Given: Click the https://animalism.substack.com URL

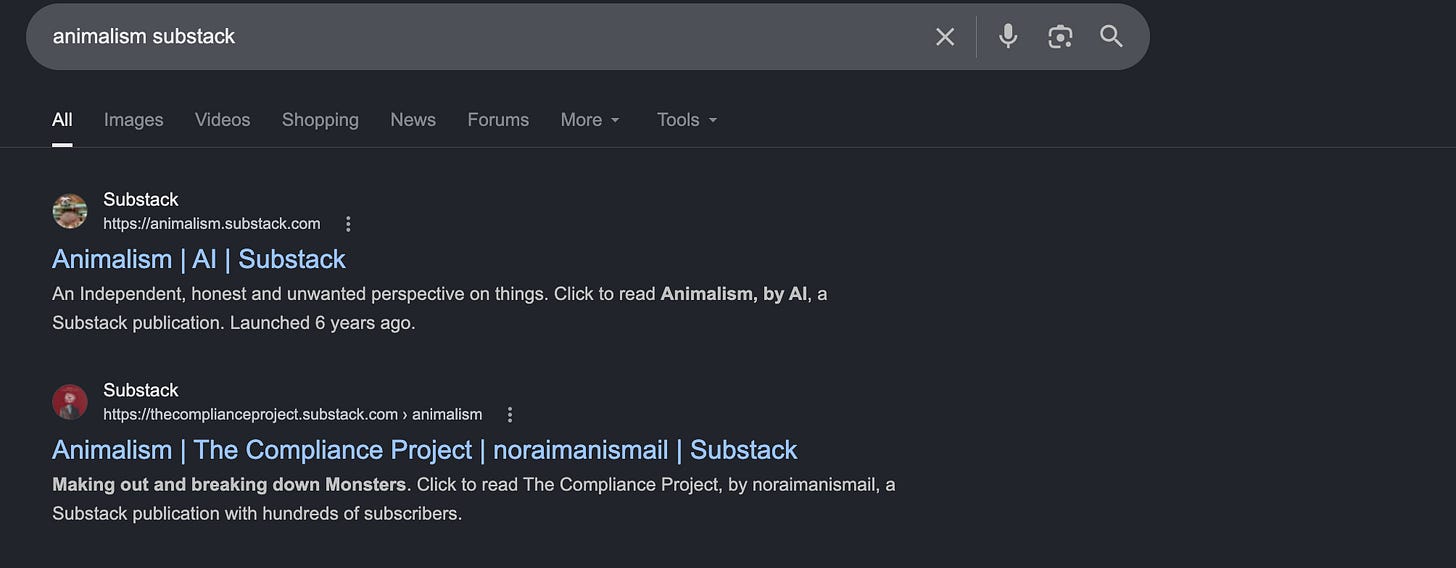Looking at the screenshot, I should pyautogui.click(x=212, y=224).
